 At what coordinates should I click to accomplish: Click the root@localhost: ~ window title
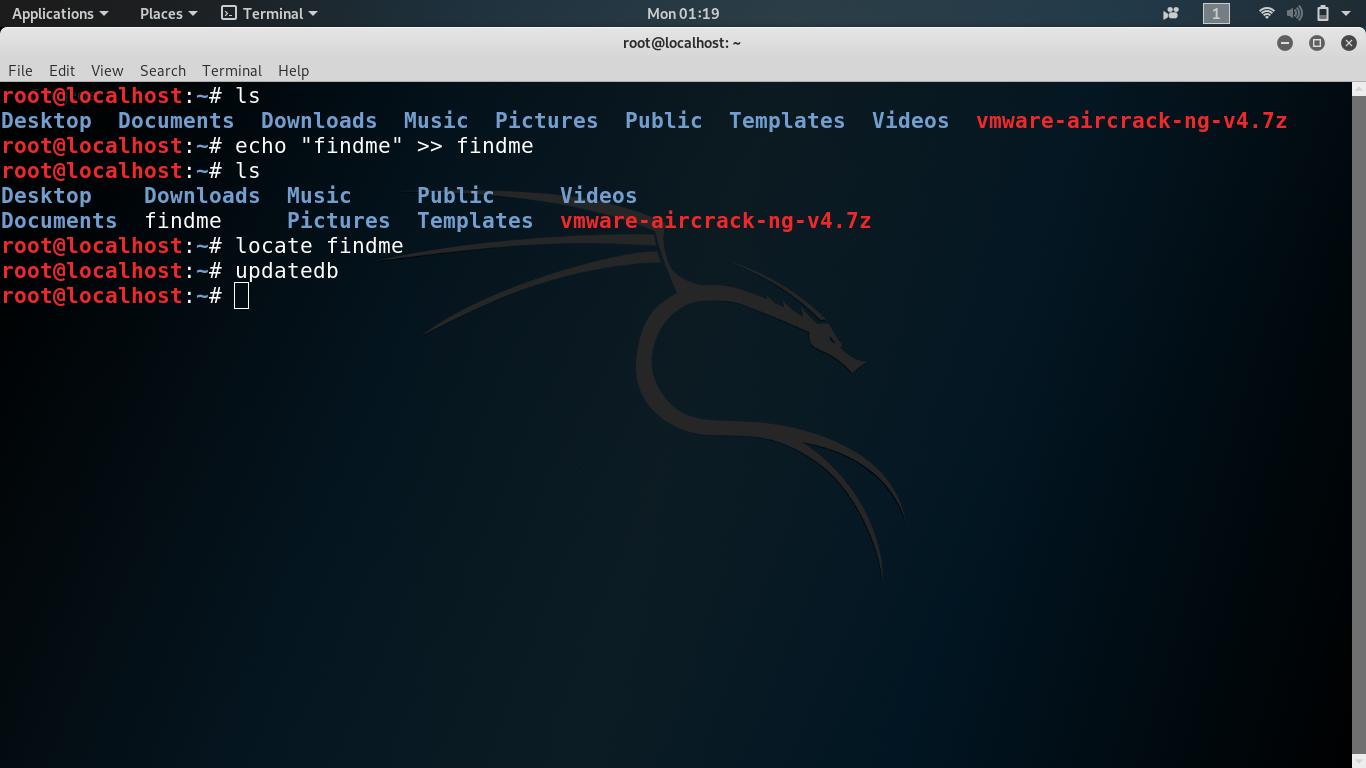(x=682, y=43)
